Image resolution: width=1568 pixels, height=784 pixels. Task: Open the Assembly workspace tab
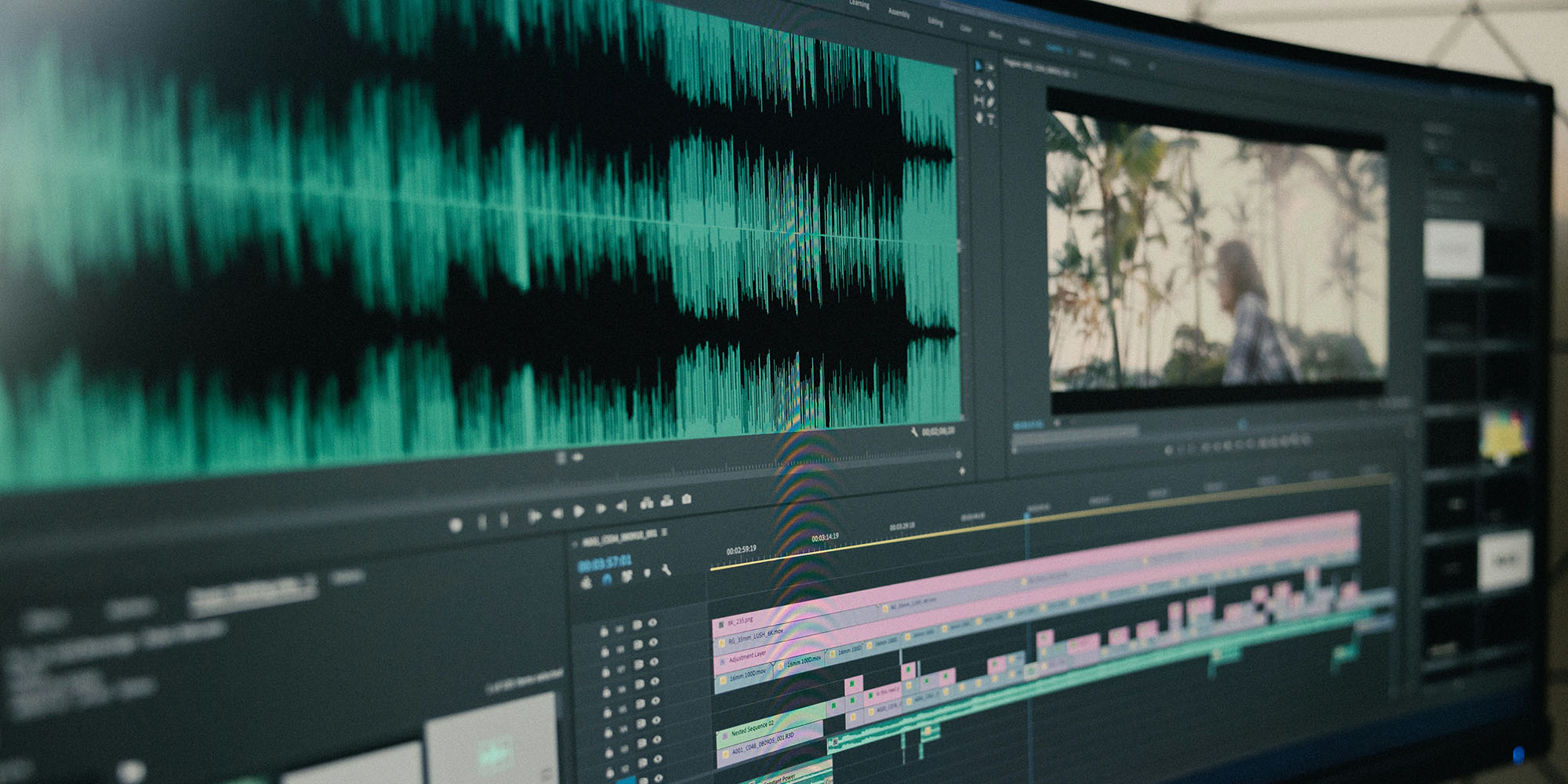click(x=898, y=13)
